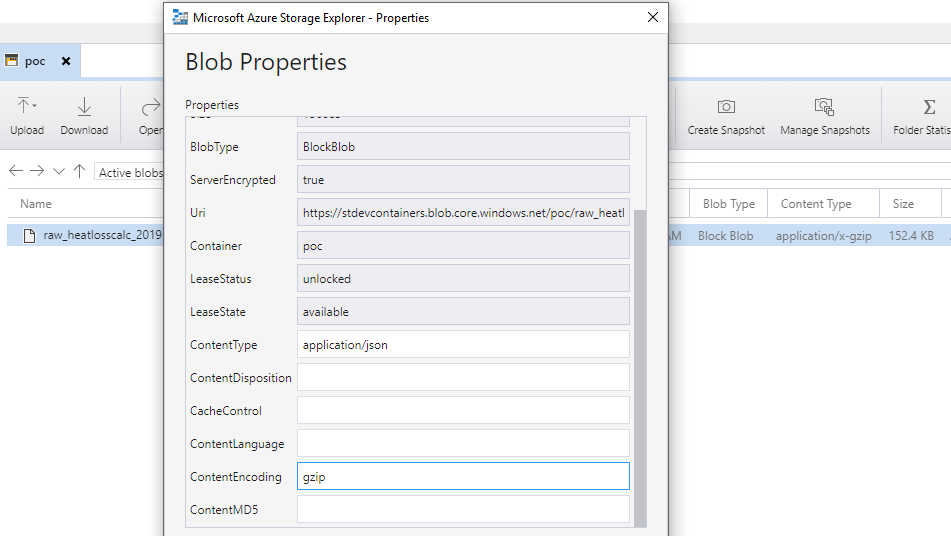This screenshot has height=536, width=951.
Task: Click the forward navigation arrow
Action: (37, 171)
